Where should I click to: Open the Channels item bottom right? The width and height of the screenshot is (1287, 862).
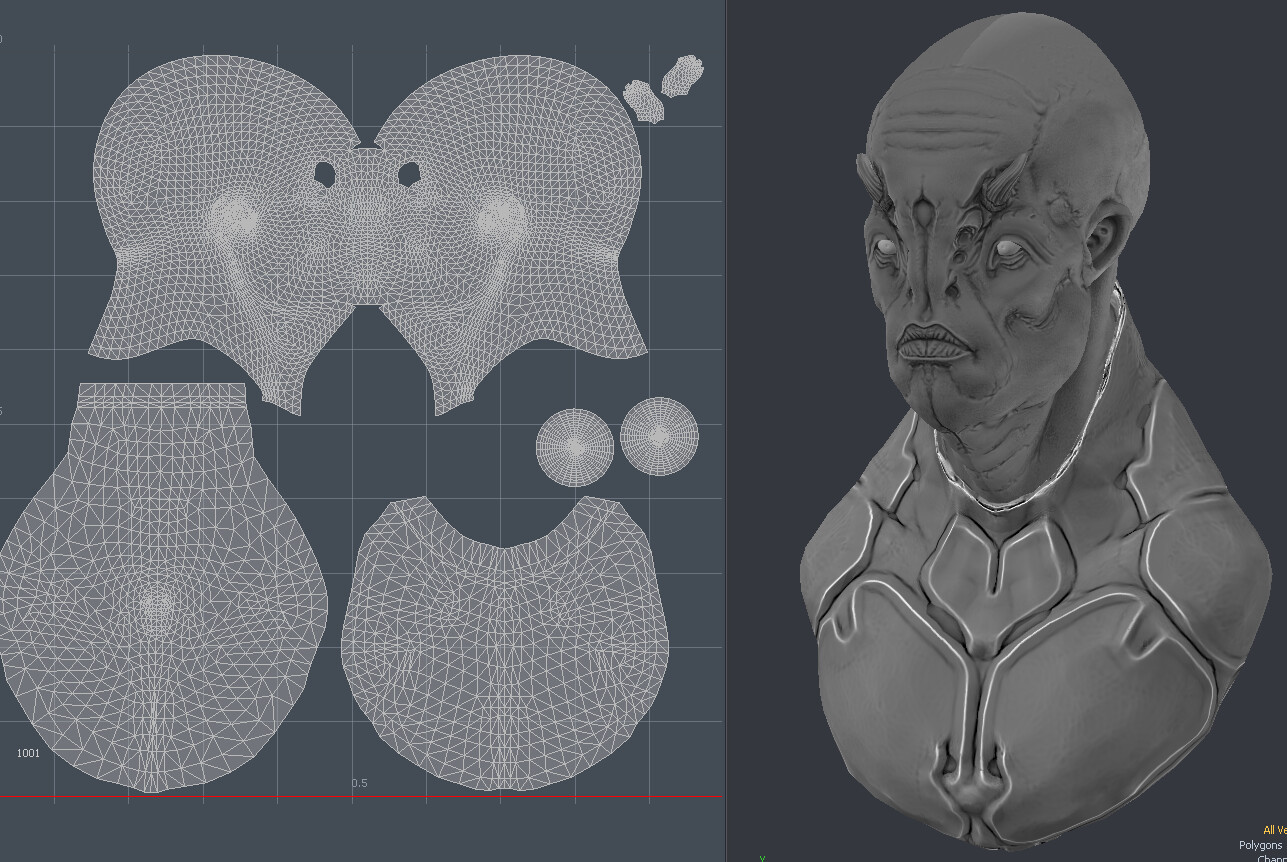click(x=1270, y=858)
